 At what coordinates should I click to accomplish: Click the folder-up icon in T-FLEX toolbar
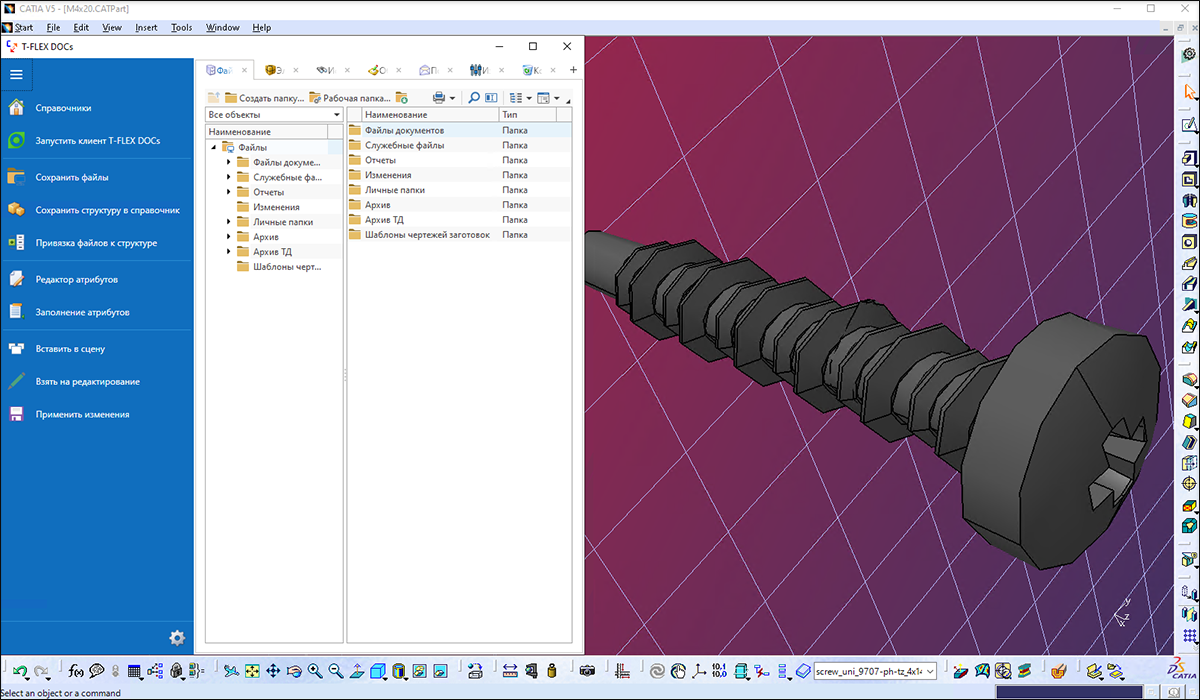(214, 98)
